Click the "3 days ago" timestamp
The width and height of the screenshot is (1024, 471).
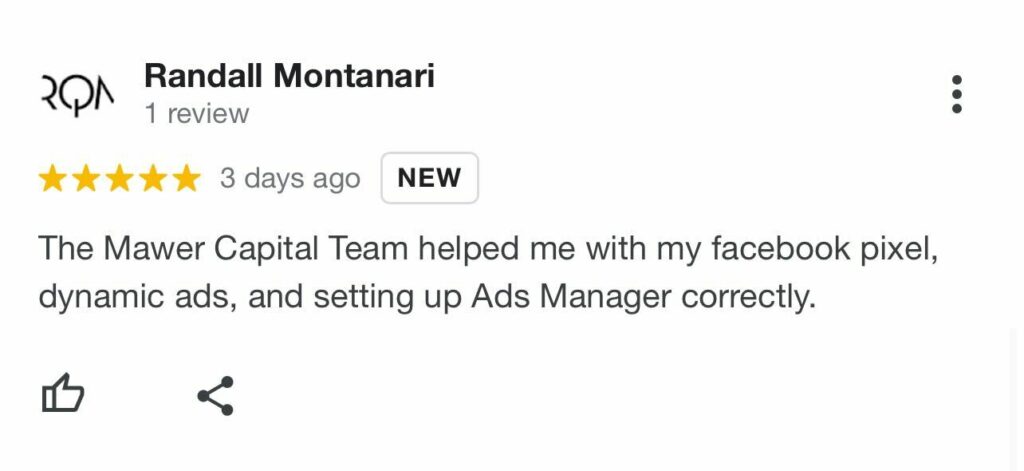point(290,178)
